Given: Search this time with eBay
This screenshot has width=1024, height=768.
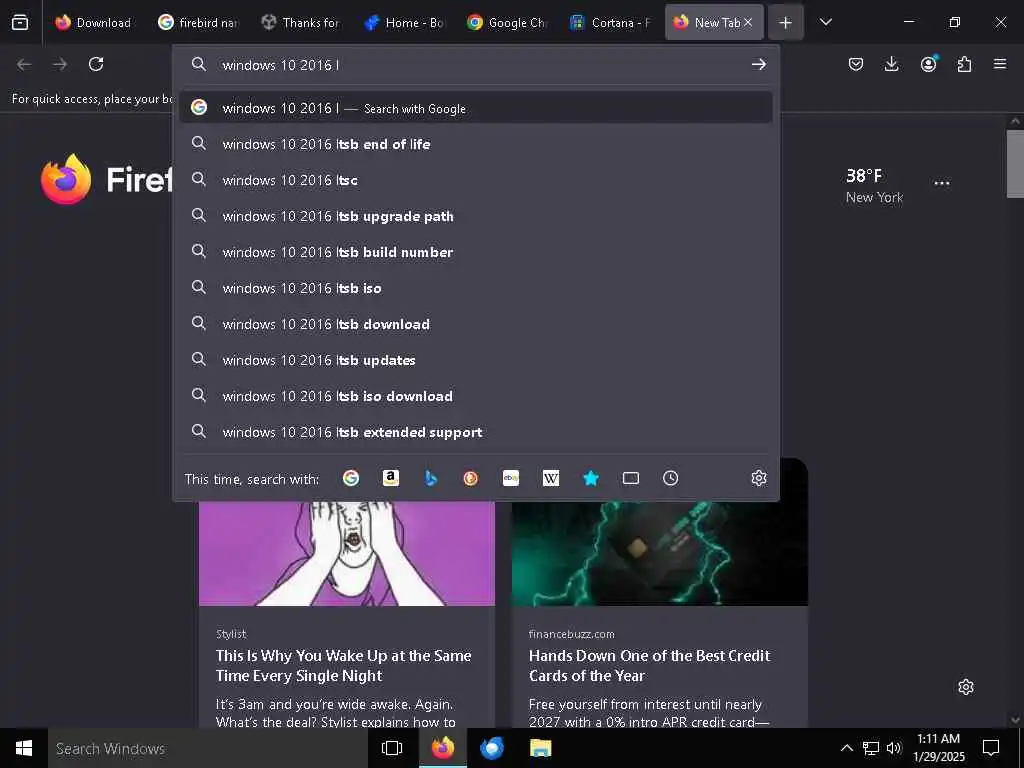Looking at the screenshot, I should click(511, 478).
